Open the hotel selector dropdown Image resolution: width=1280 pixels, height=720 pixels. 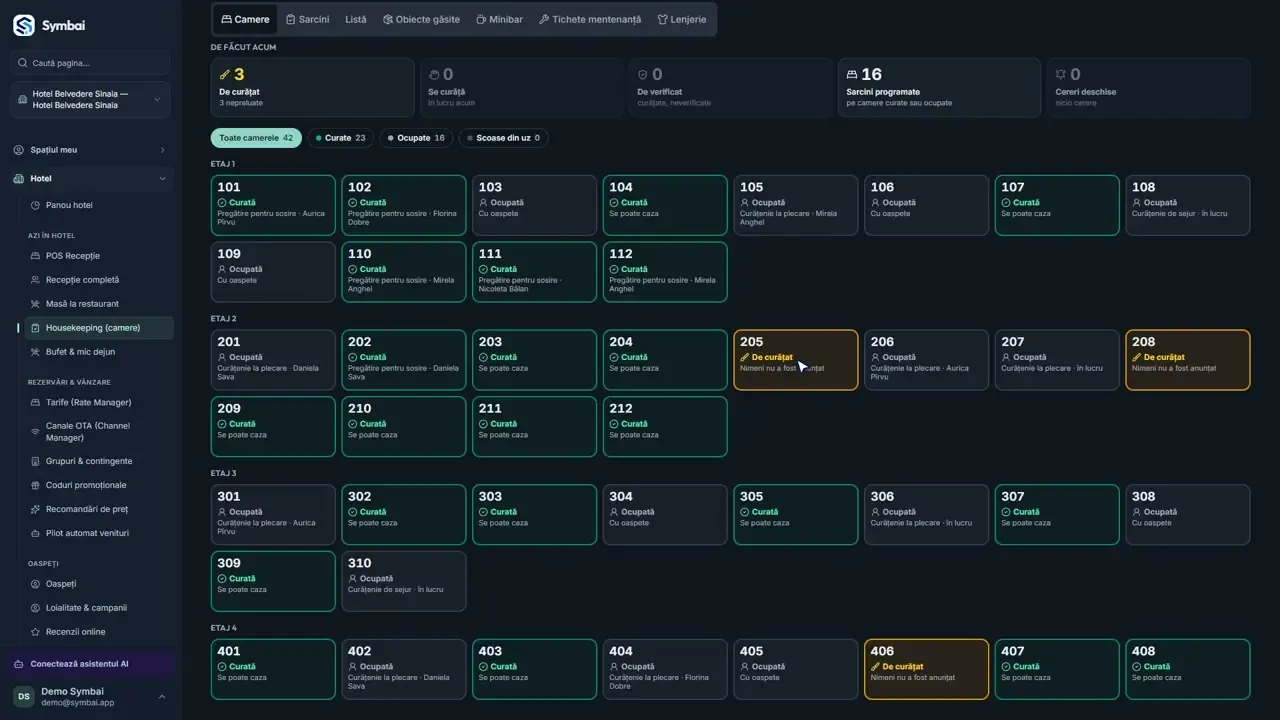[x=90, y=100]
